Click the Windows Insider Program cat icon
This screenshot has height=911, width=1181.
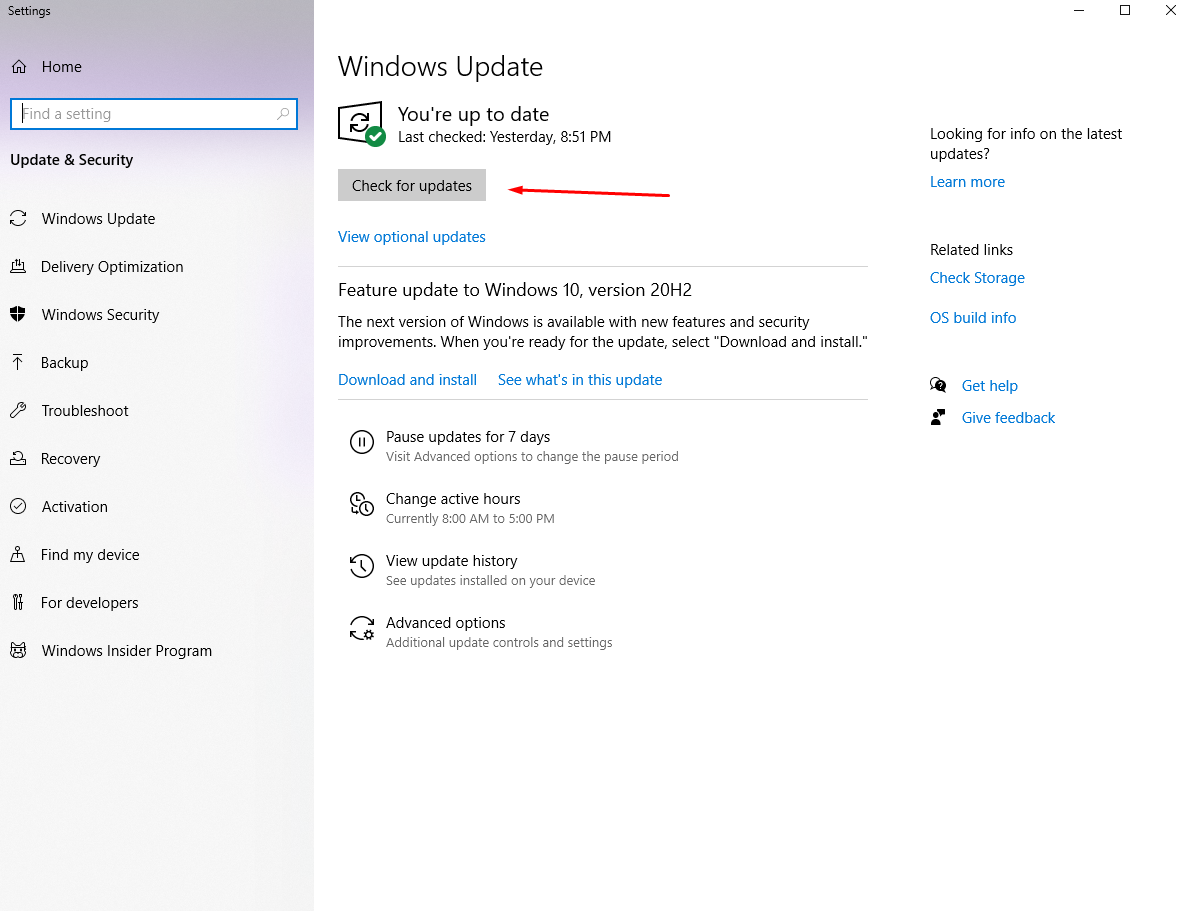[x=18, y=650]
